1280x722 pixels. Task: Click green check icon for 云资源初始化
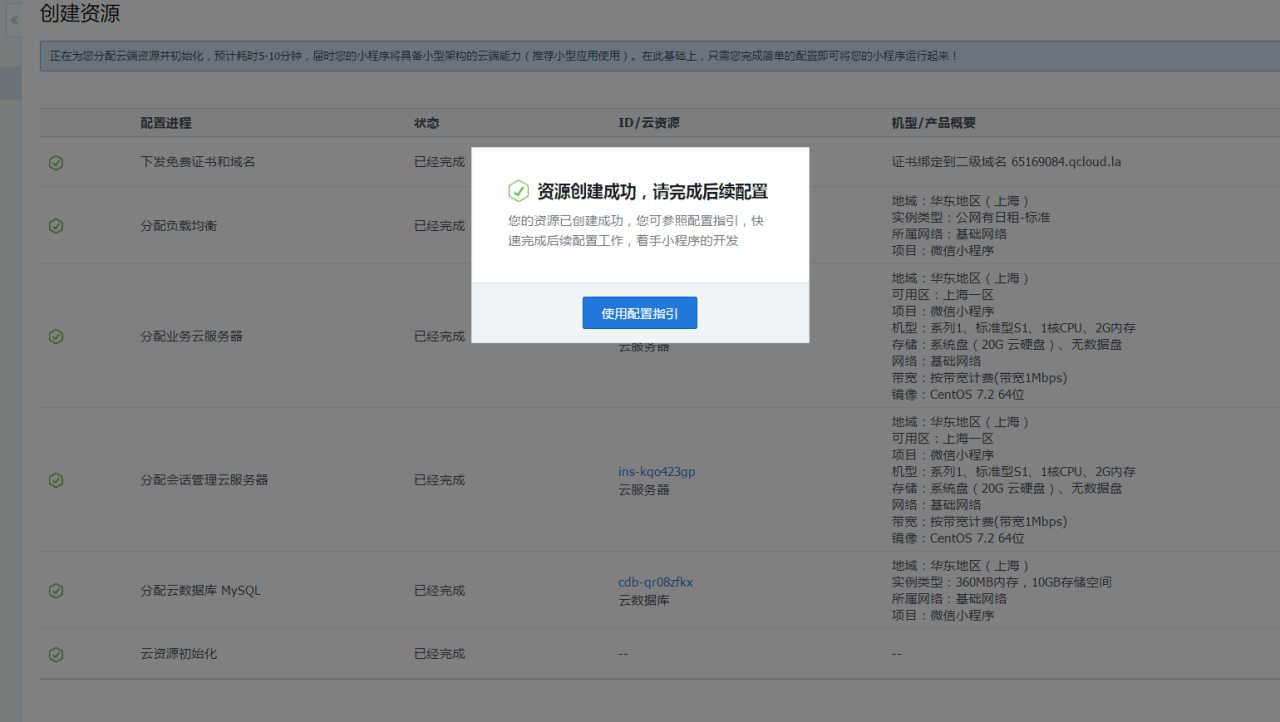point(56,654)
